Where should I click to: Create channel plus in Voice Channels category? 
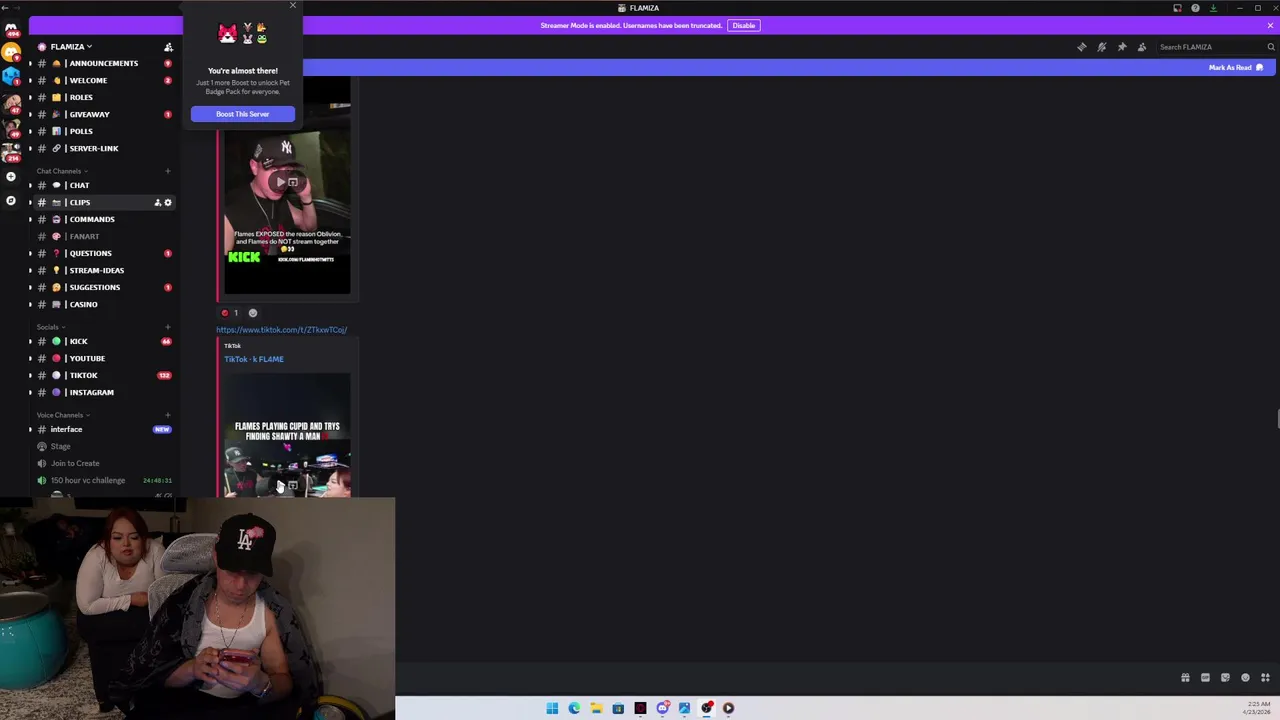pyautogui.click(x=168, y=415)
